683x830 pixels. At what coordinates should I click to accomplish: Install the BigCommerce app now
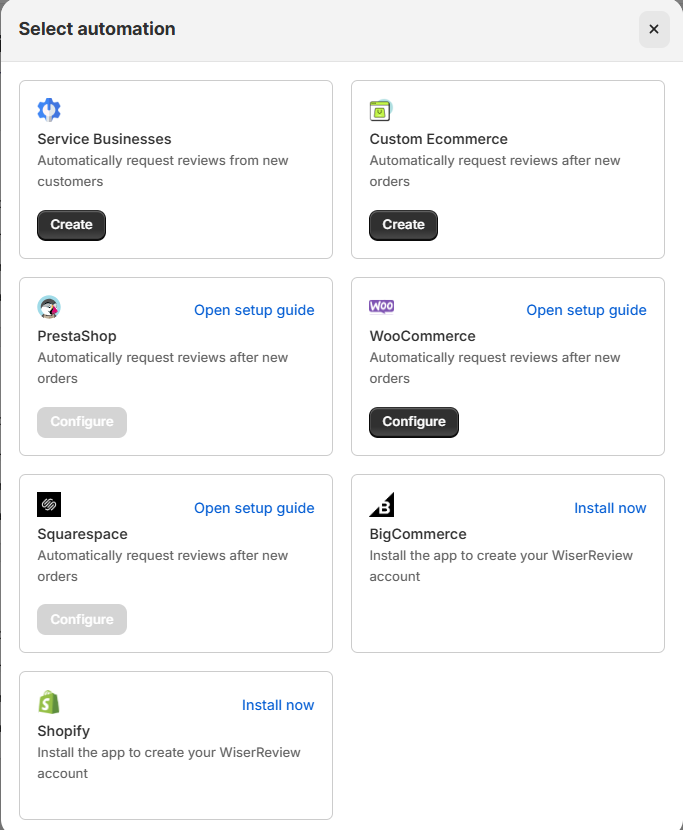pyautogui.click(x=610, y=508)
